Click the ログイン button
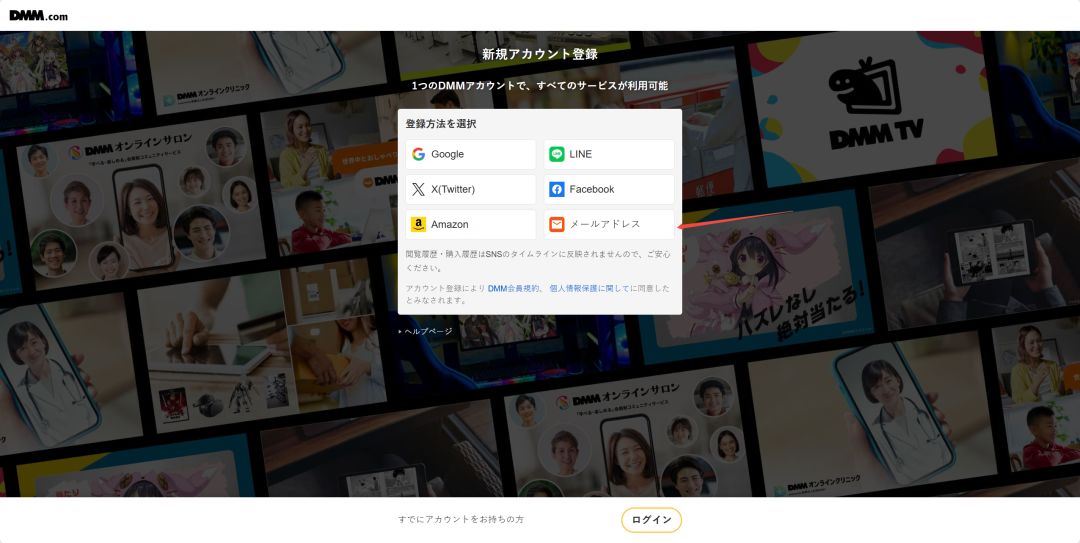 point(652,520)
